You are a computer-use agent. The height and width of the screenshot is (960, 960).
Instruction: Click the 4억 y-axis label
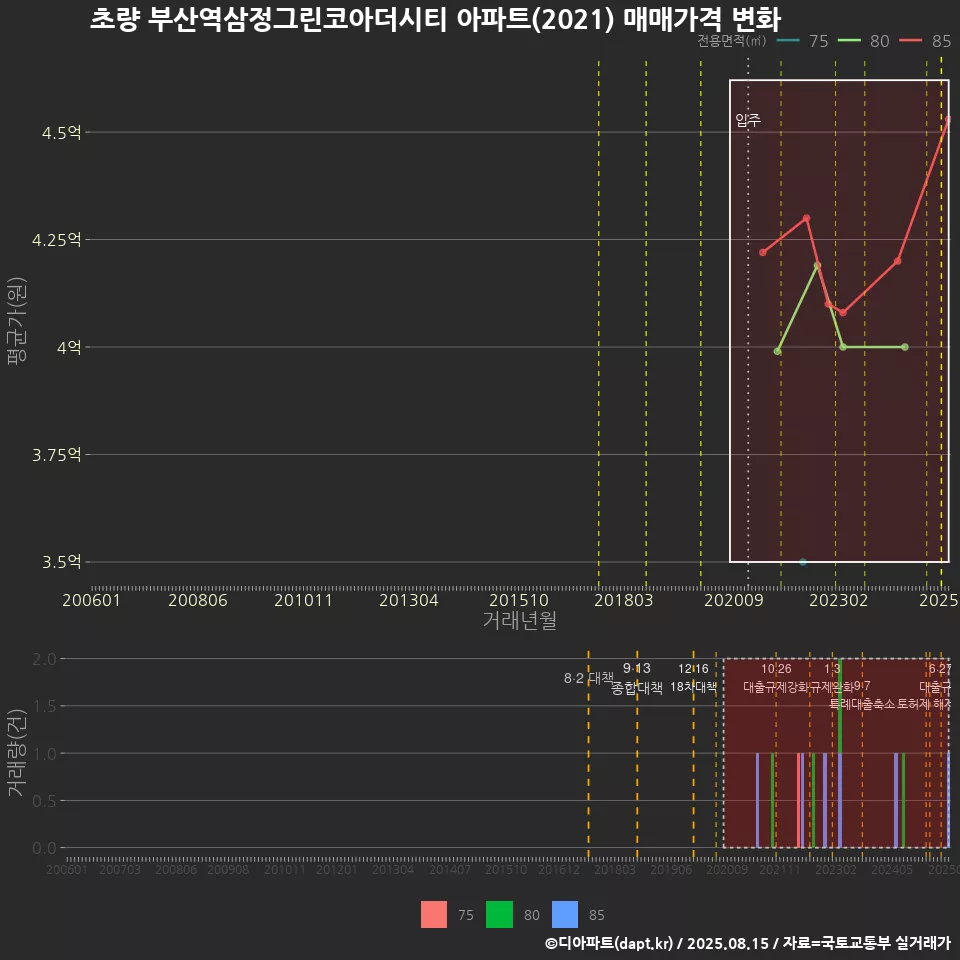tap(69, 347)
